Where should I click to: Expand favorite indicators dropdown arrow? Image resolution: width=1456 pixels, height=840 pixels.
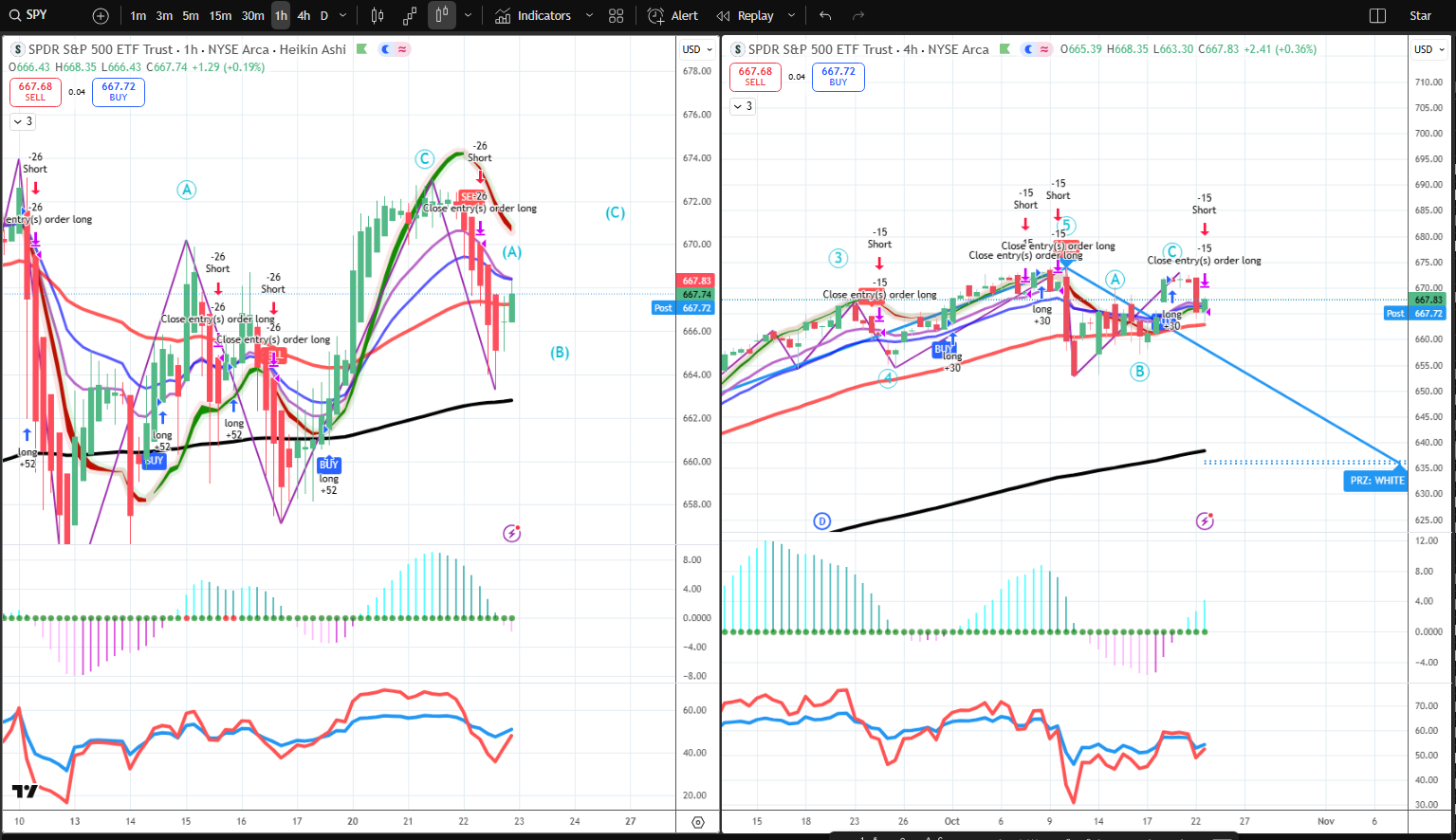[589, 16]
